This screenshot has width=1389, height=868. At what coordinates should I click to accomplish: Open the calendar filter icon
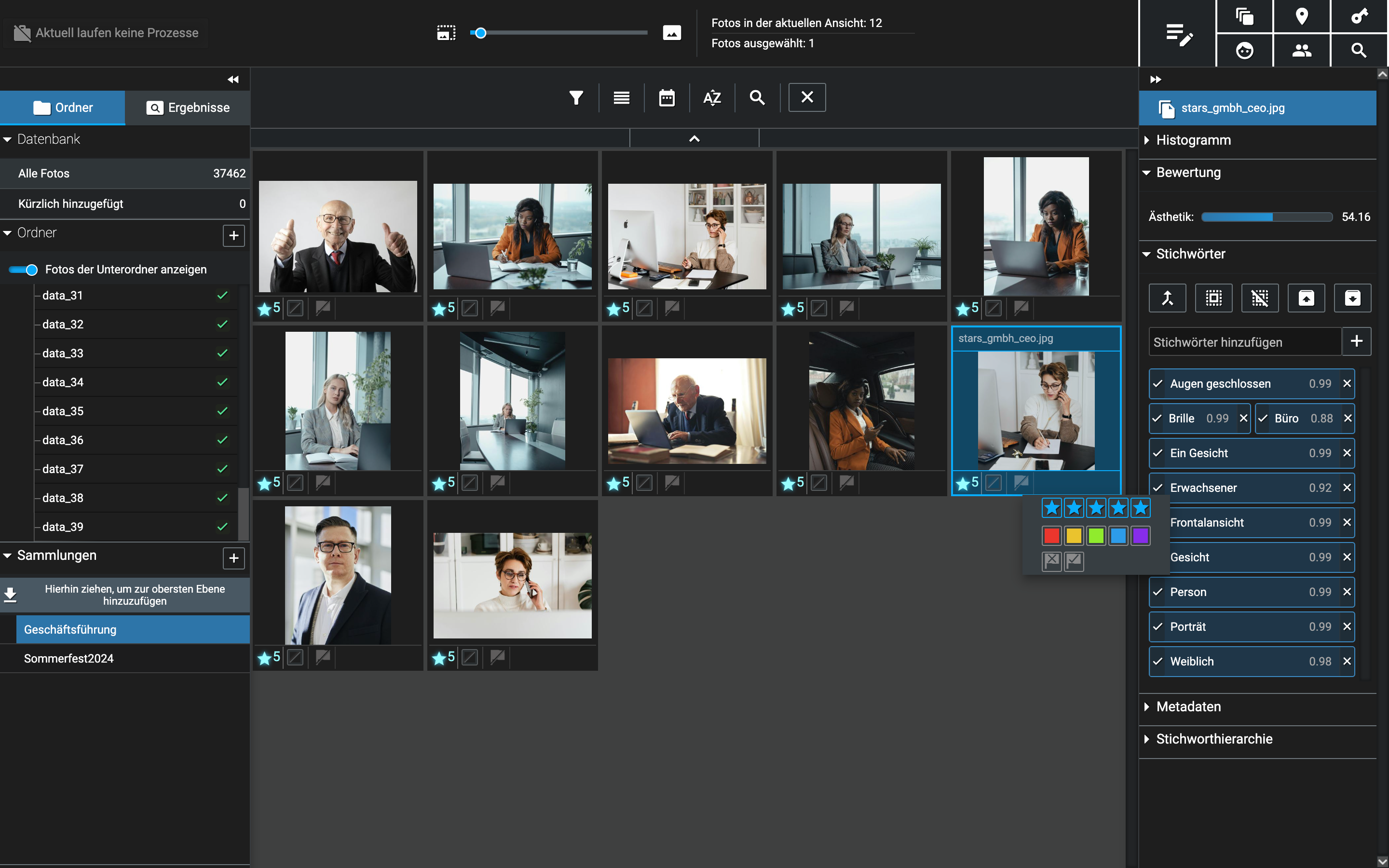click(667, 97)
